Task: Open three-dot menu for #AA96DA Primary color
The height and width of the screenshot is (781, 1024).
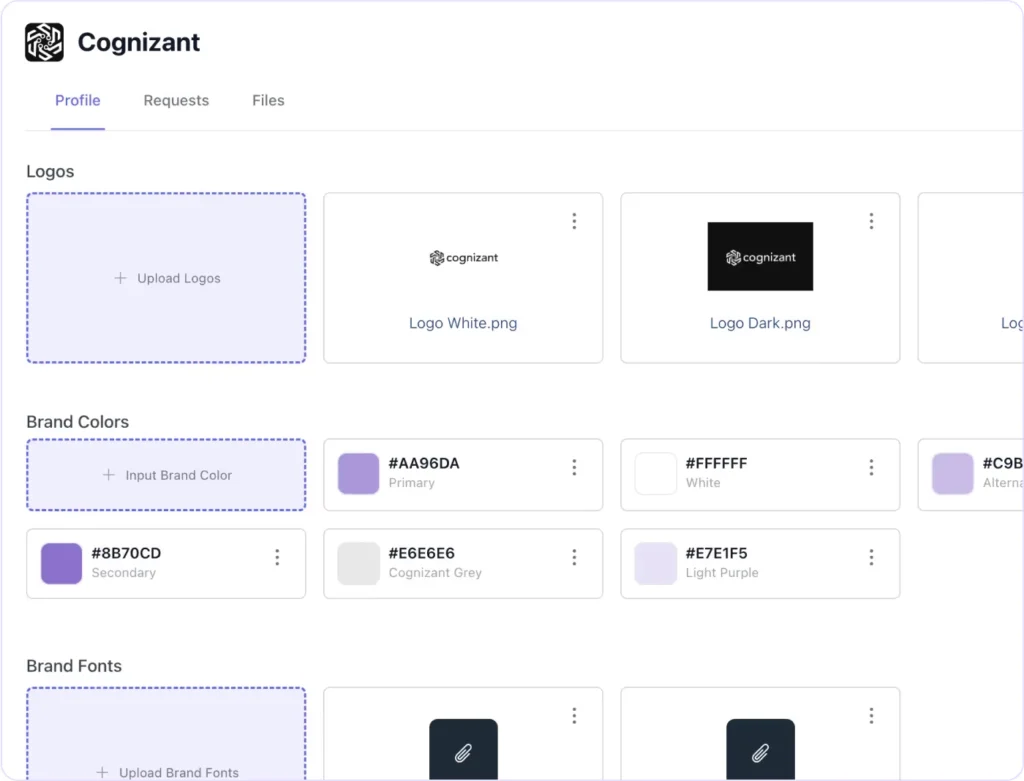Action: point(574,467)
